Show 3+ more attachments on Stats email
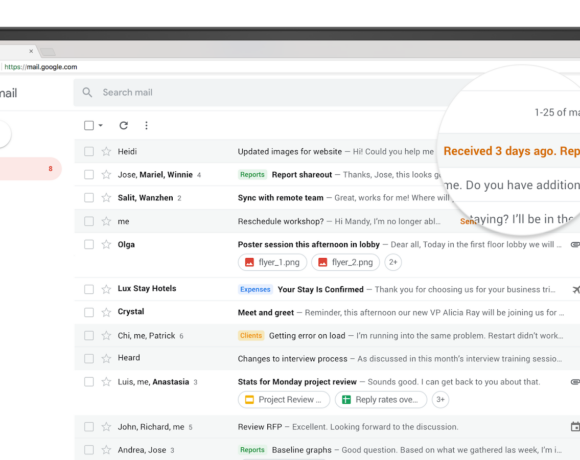The height and width of the screenshot is (460, 580). pos(440,399)
